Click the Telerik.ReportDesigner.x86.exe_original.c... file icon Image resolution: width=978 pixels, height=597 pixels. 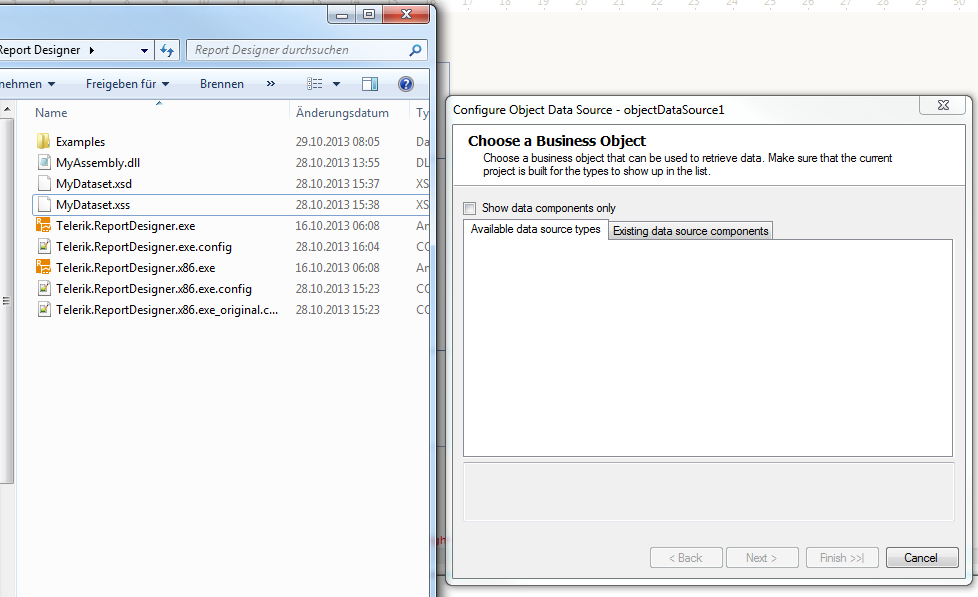coord(44,310)
